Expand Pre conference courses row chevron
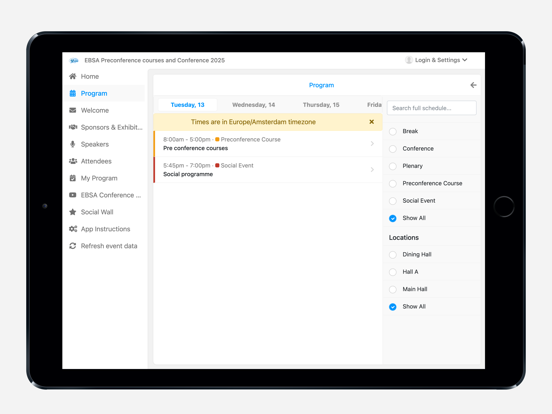This screenshot has width=552, height=414. pos(372,144)
